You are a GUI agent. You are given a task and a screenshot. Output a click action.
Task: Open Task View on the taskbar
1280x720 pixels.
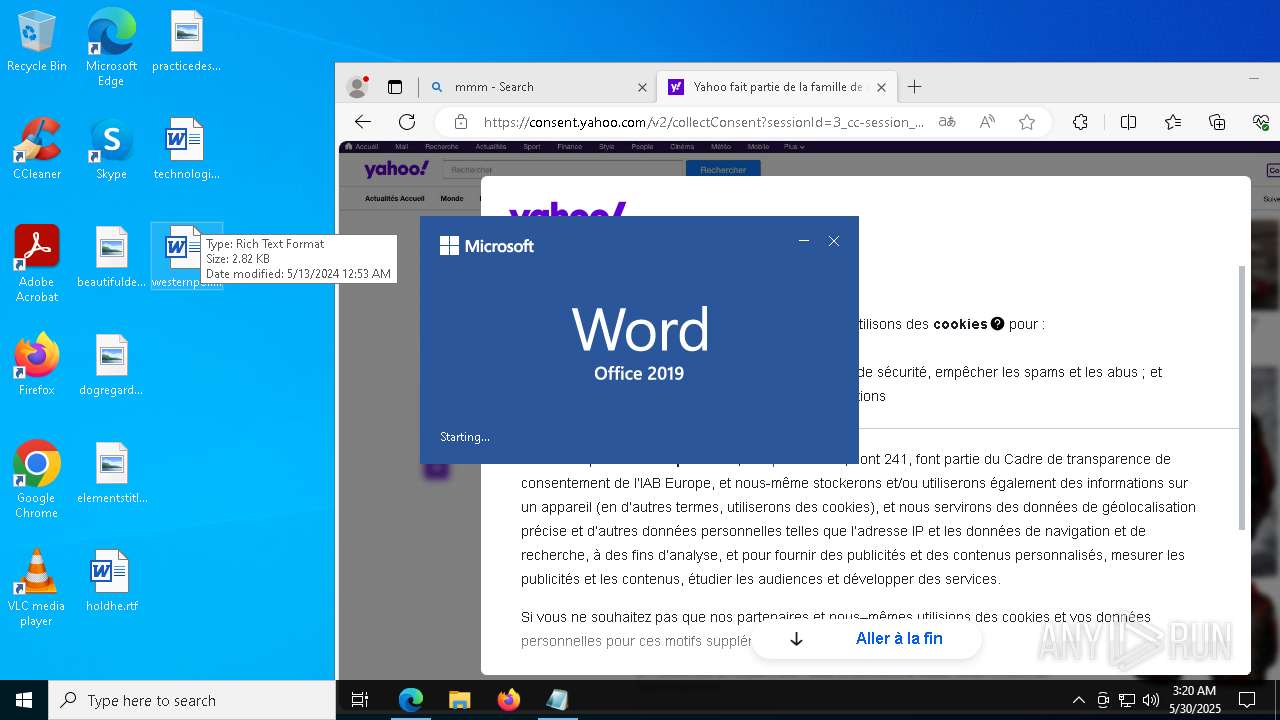[360, 700]
